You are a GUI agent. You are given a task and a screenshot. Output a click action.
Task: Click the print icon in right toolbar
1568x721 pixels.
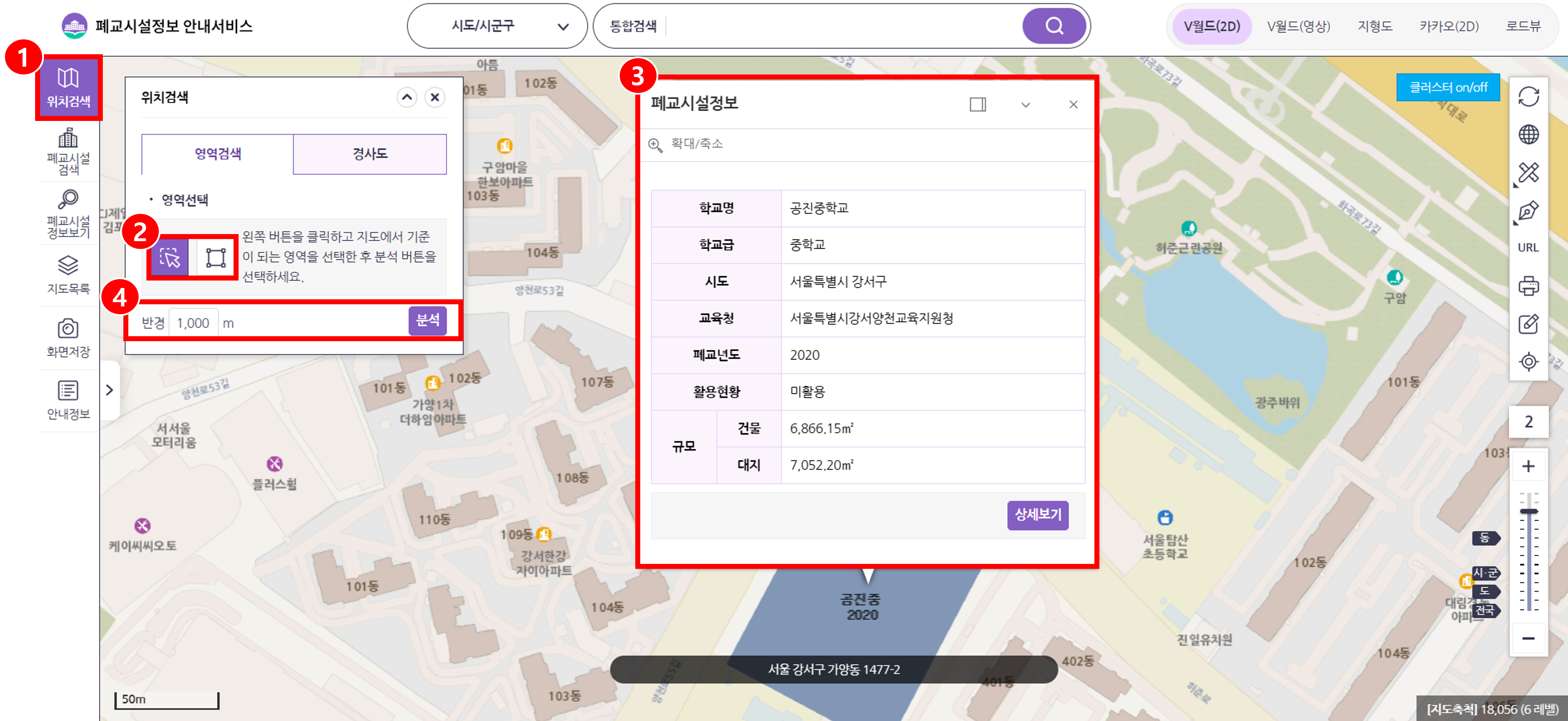tap(1528, 285)
